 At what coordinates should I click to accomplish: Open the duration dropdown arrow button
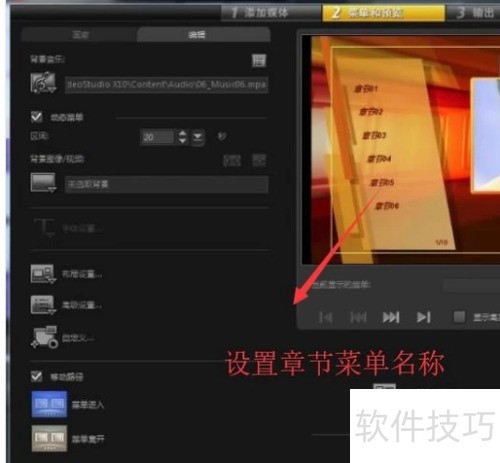point(198,137)
